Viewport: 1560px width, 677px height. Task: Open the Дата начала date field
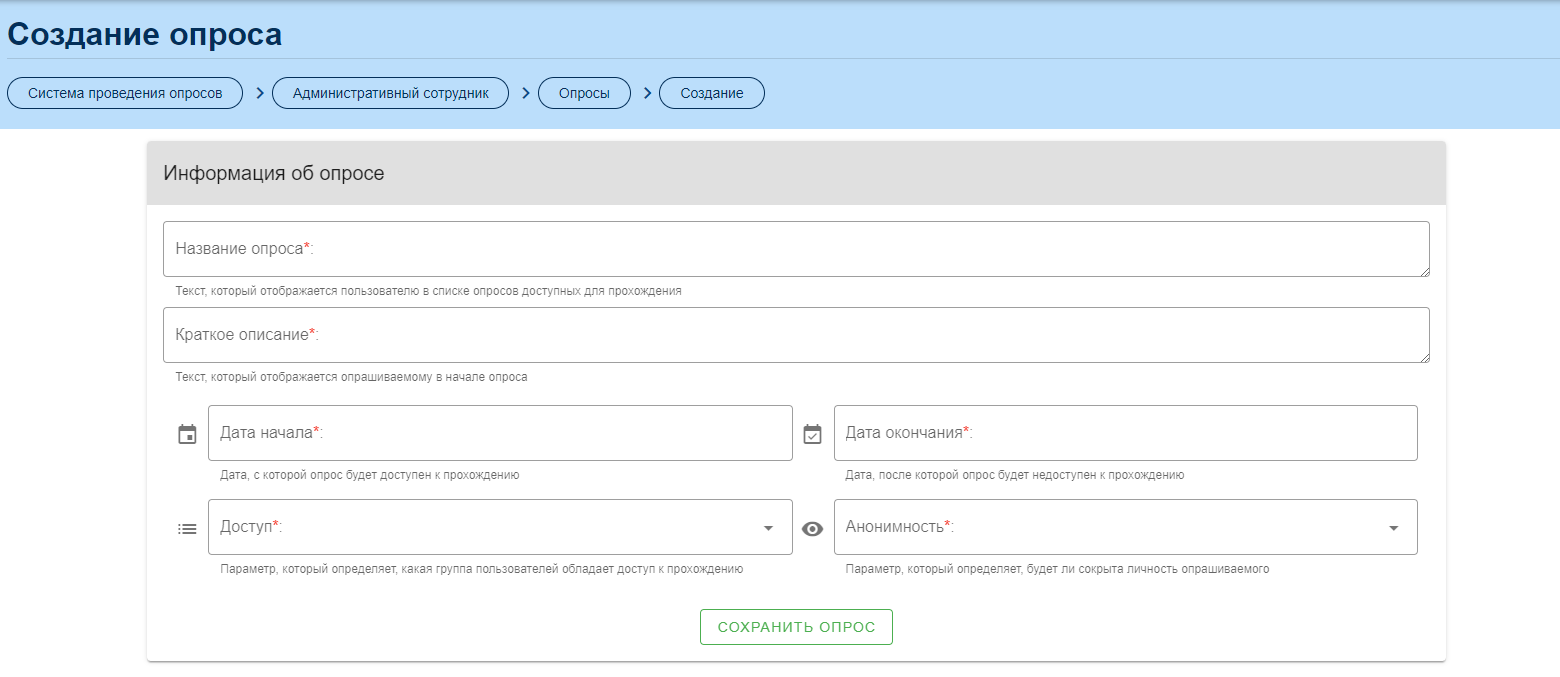tap(500, 433)
